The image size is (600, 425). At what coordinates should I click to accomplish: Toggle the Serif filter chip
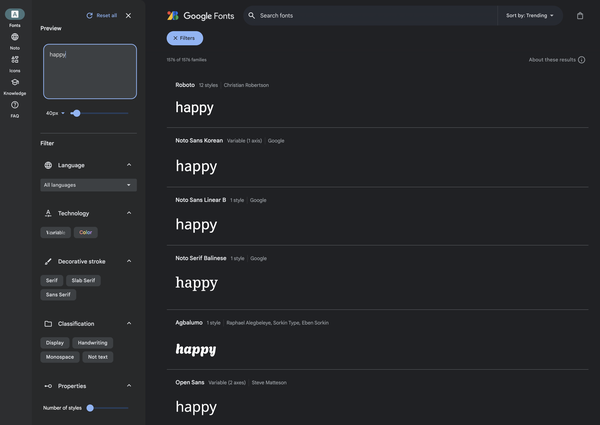(52, 280)
